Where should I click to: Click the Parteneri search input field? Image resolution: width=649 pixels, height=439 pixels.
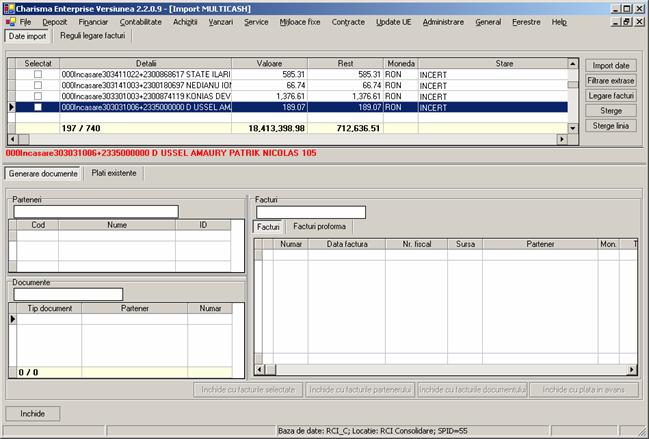click(x=95, y=211)
